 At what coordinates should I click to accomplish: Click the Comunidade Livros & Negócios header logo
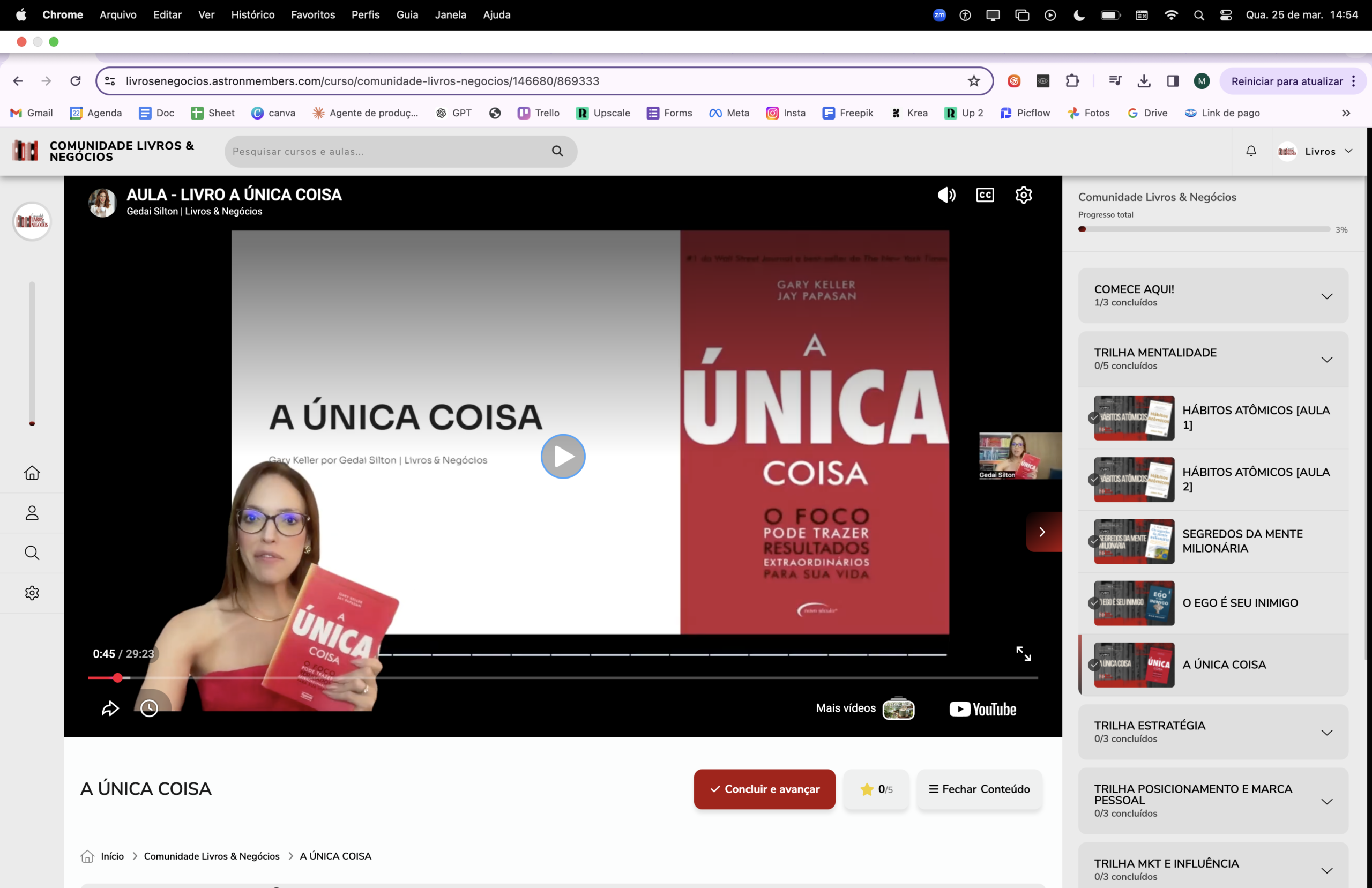[103, 151]
